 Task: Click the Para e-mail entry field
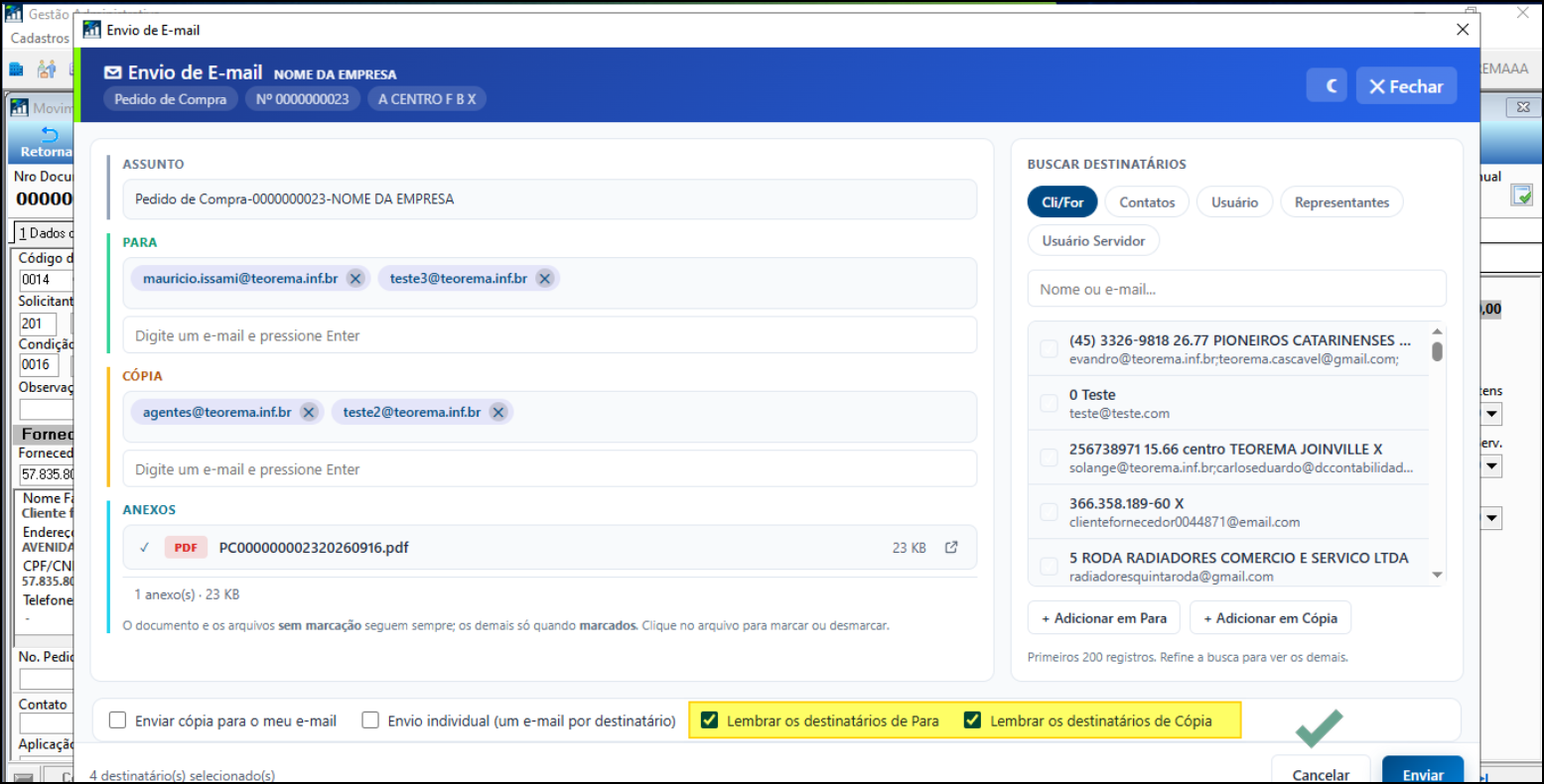pyautogui.click(x=549, y=335)
